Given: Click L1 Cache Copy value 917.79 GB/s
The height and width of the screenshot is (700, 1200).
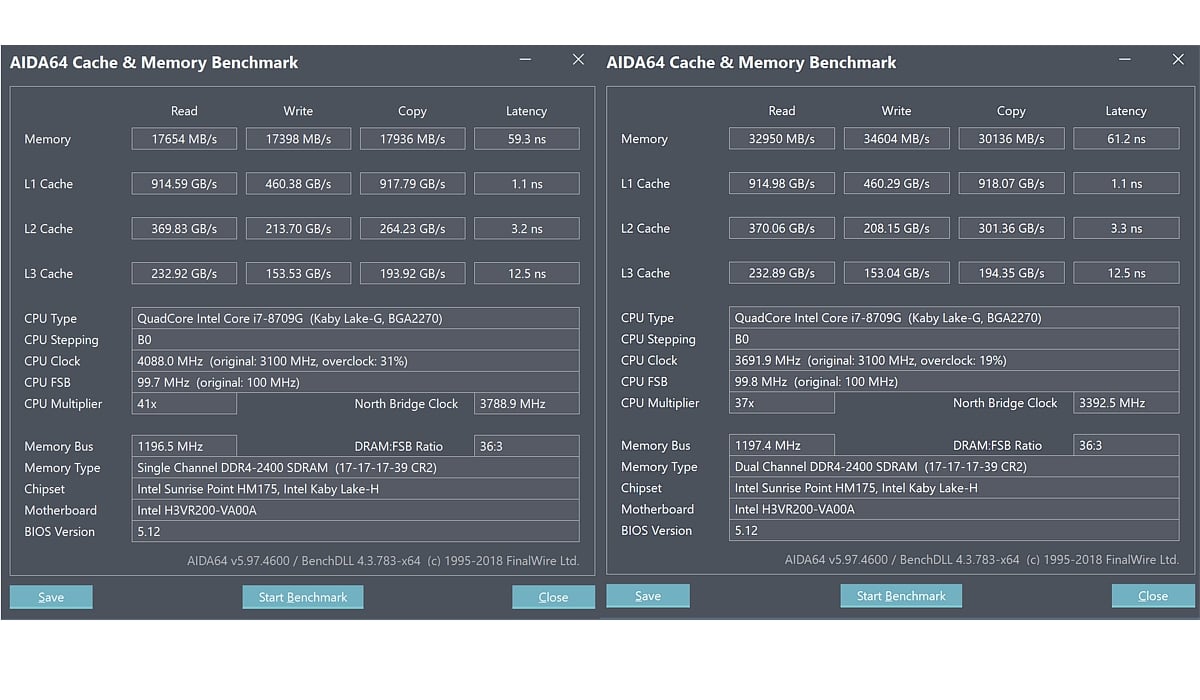Looking at the screenshot, I should click(x=412, y=184).
